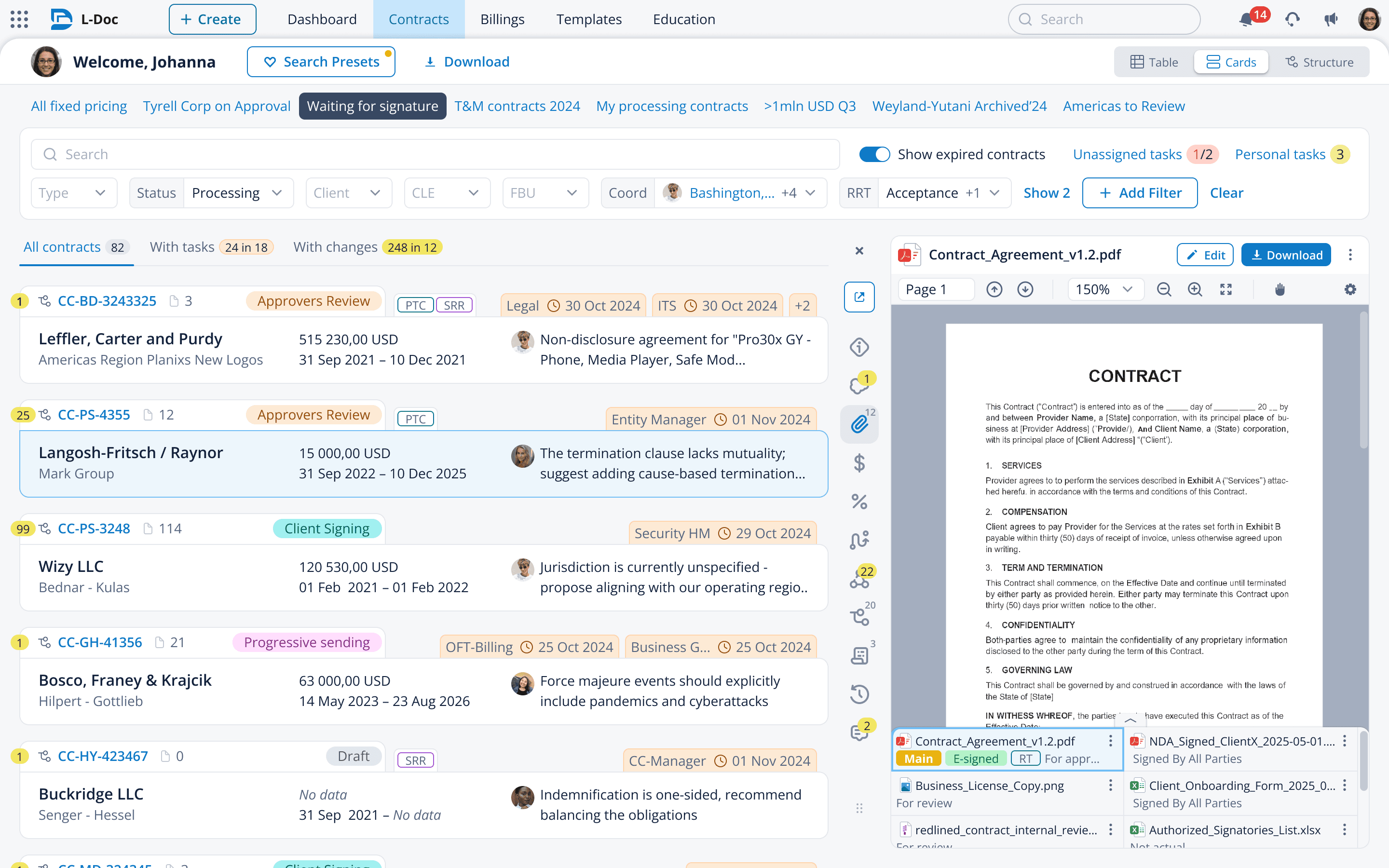Select the hand pan tool in viewer
The image size is (1389, 868).
tap(1280, 289)
